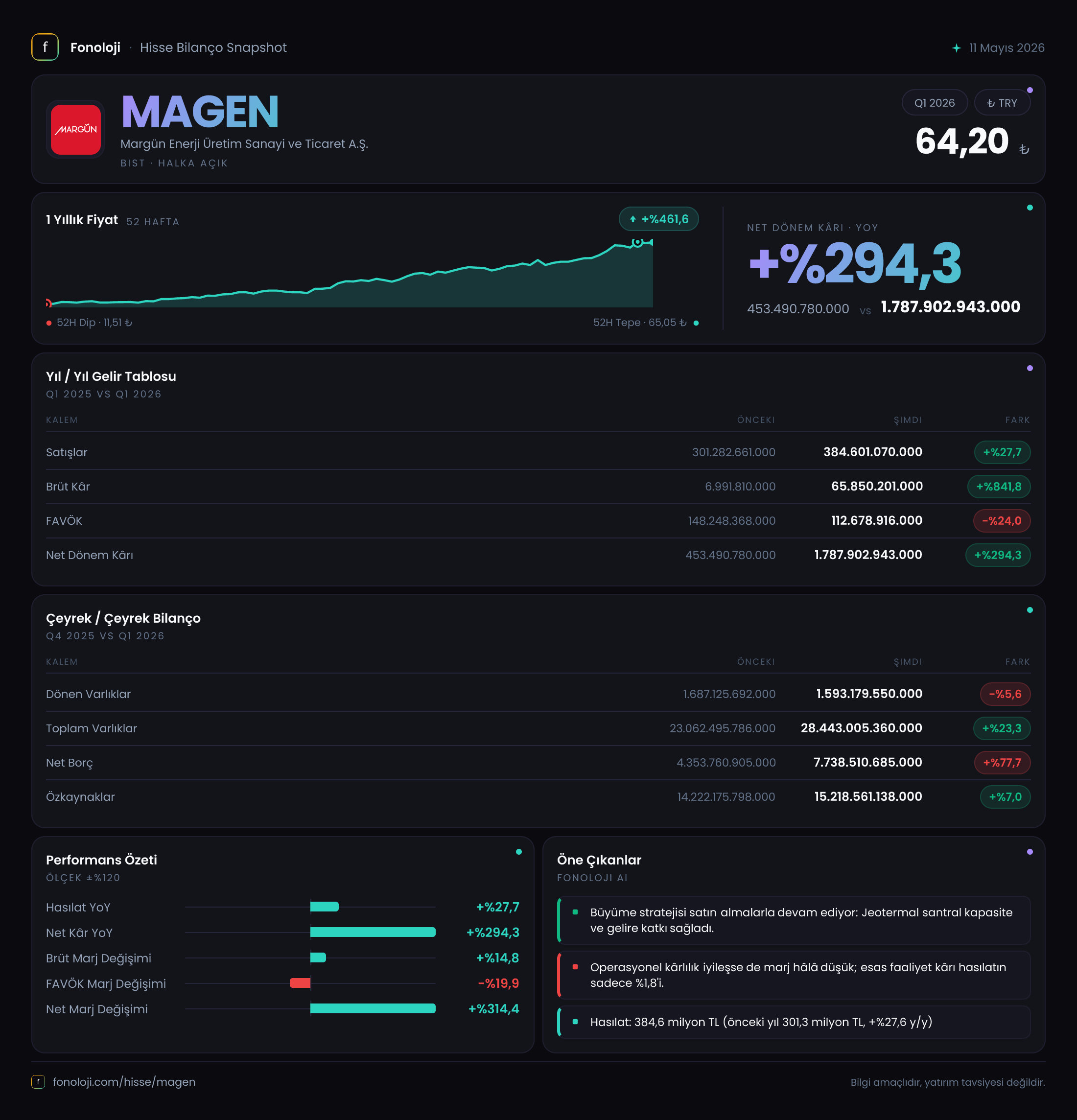Click the highlight about Jeotermal santral kapasite
This screenshot has height=1120, width=1077.
pos(794,920)
